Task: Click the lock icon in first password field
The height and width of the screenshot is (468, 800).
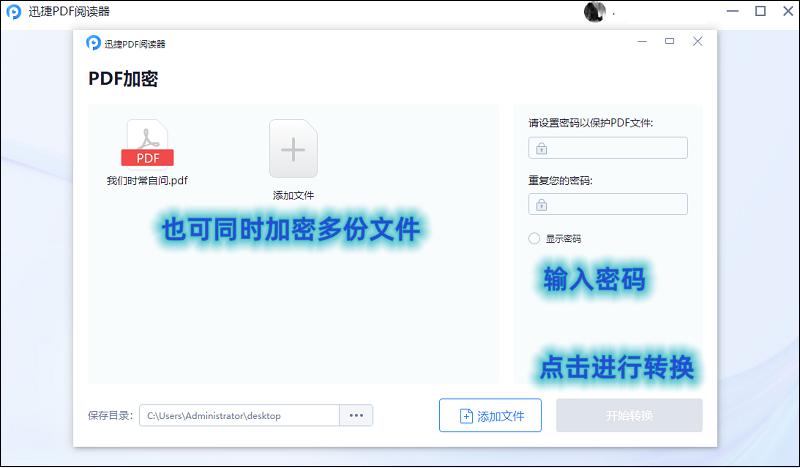Action: coord(541,149)
